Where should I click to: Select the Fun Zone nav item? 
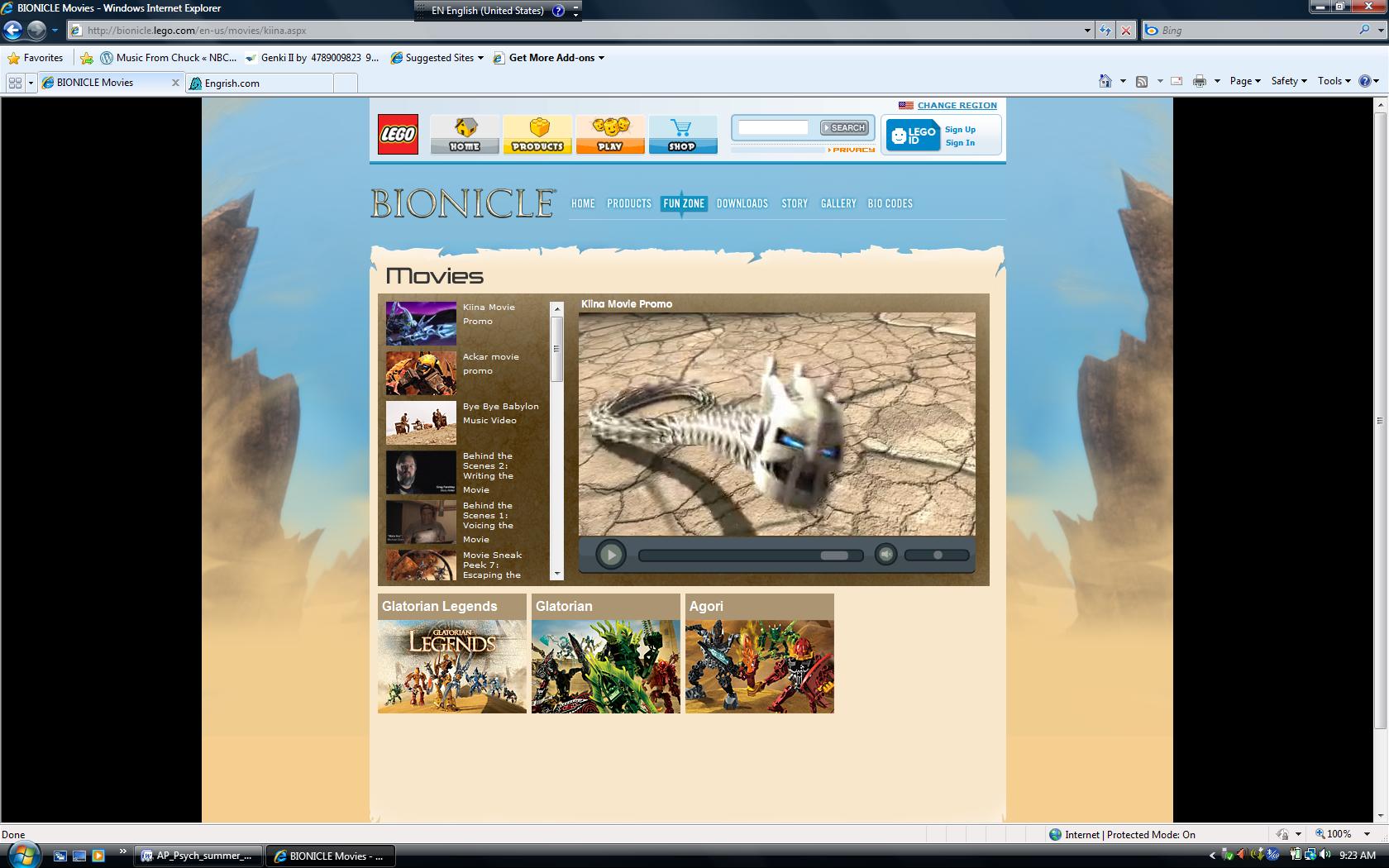point(684,203)
